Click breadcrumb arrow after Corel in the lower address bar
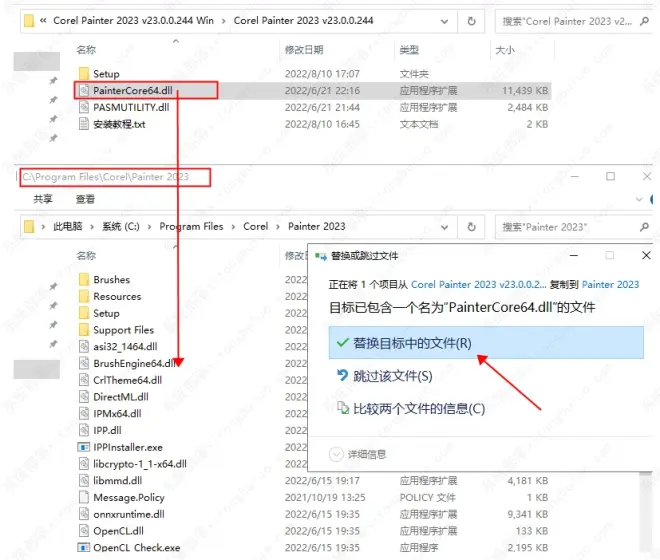The image size is (660, 560). coord(278,227)
